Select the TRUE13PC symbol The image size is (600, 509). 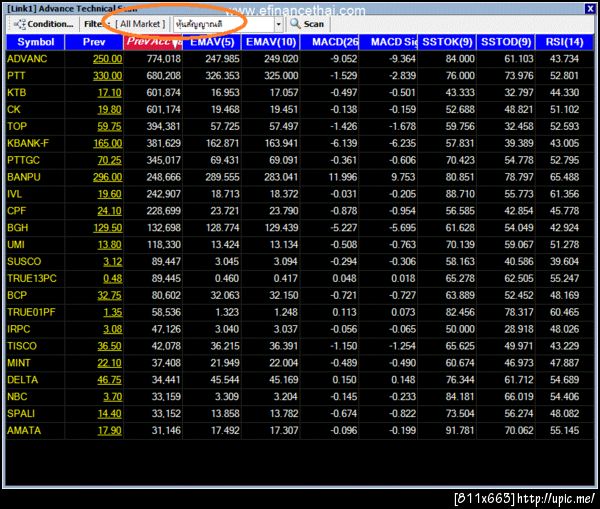point(32,278)
